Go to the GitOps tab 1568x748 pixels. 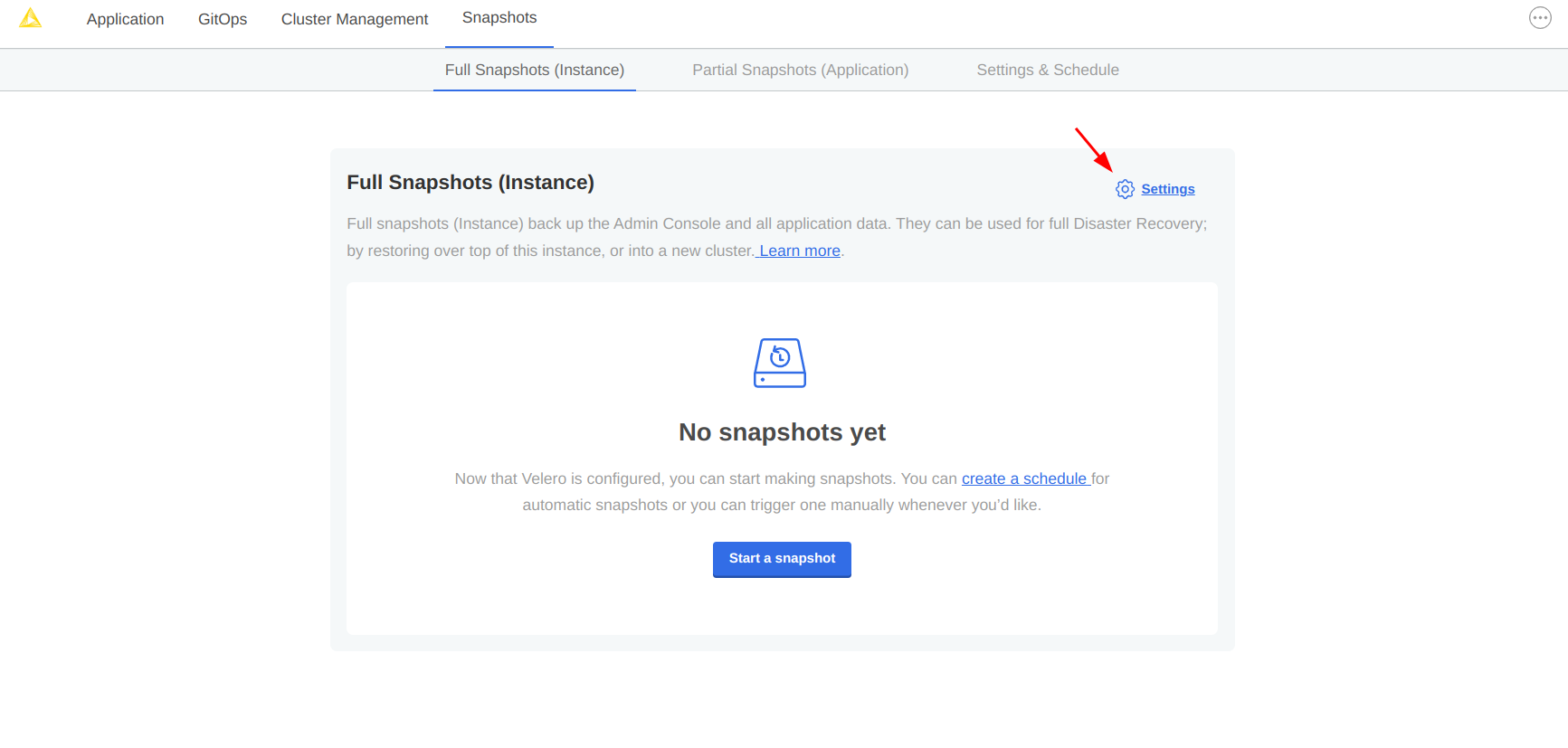223,19
